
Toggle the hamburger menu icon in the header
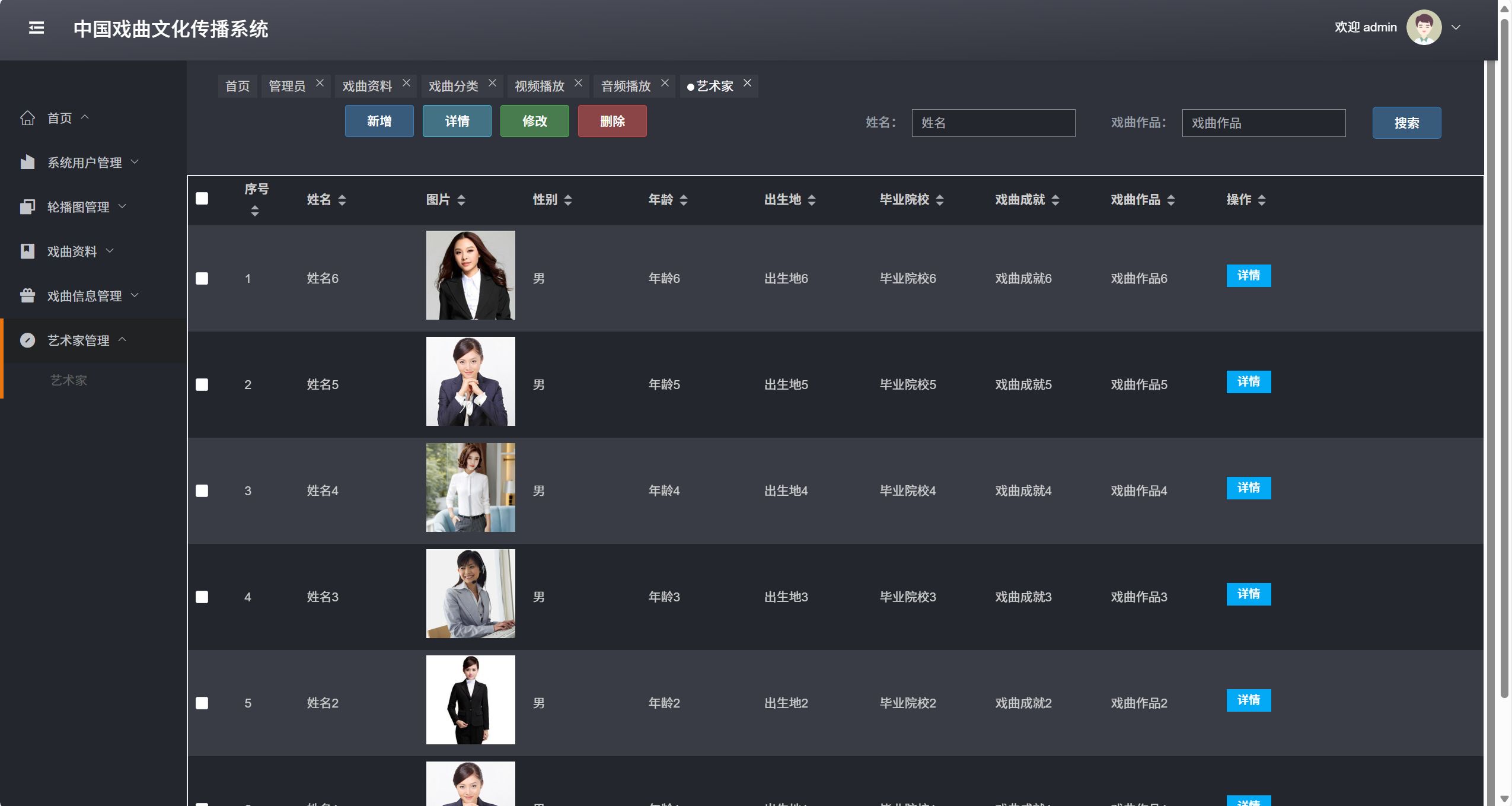click(x=36, y=28)
